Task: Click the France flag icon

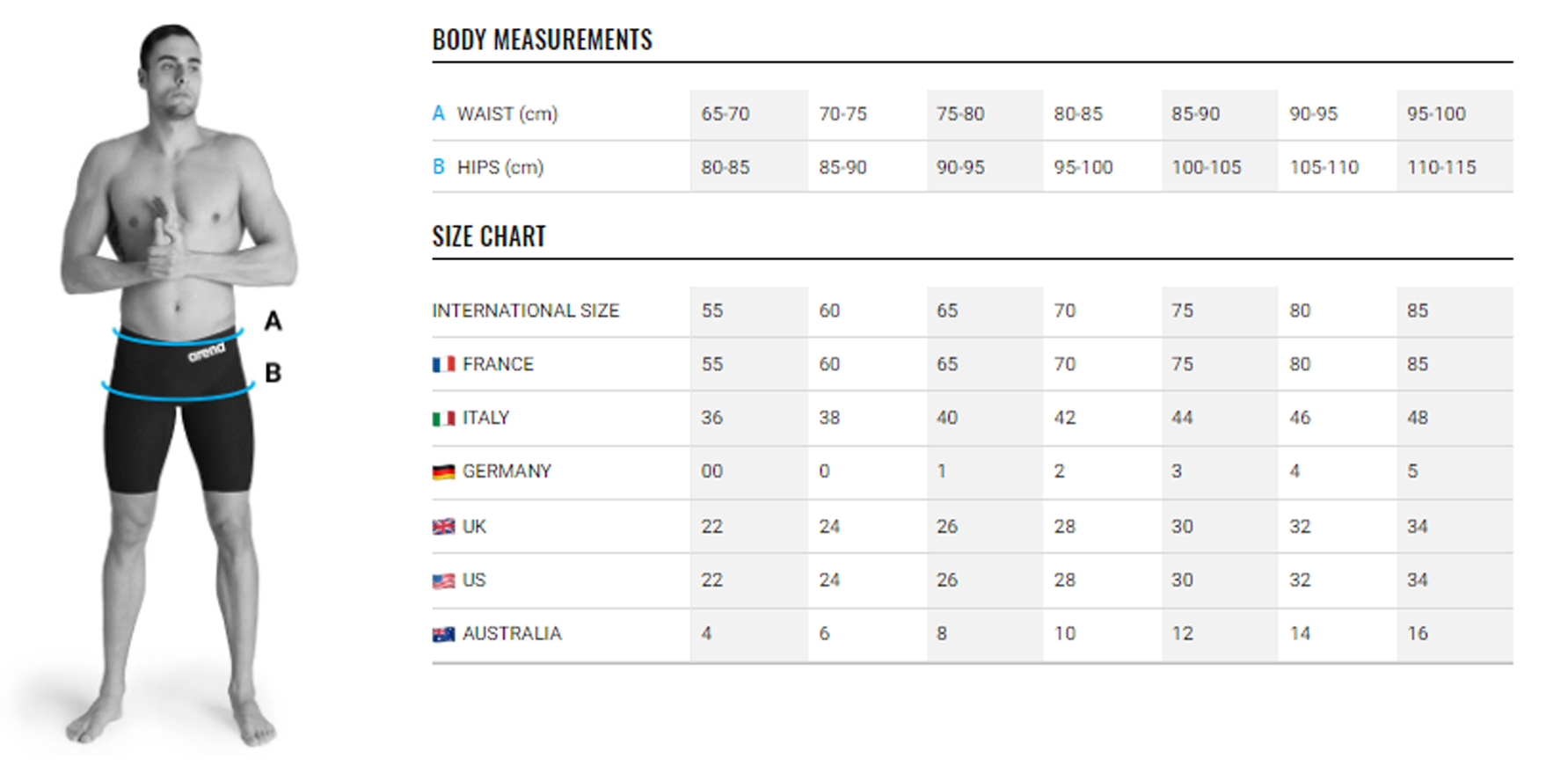Action: coord(443,364)
